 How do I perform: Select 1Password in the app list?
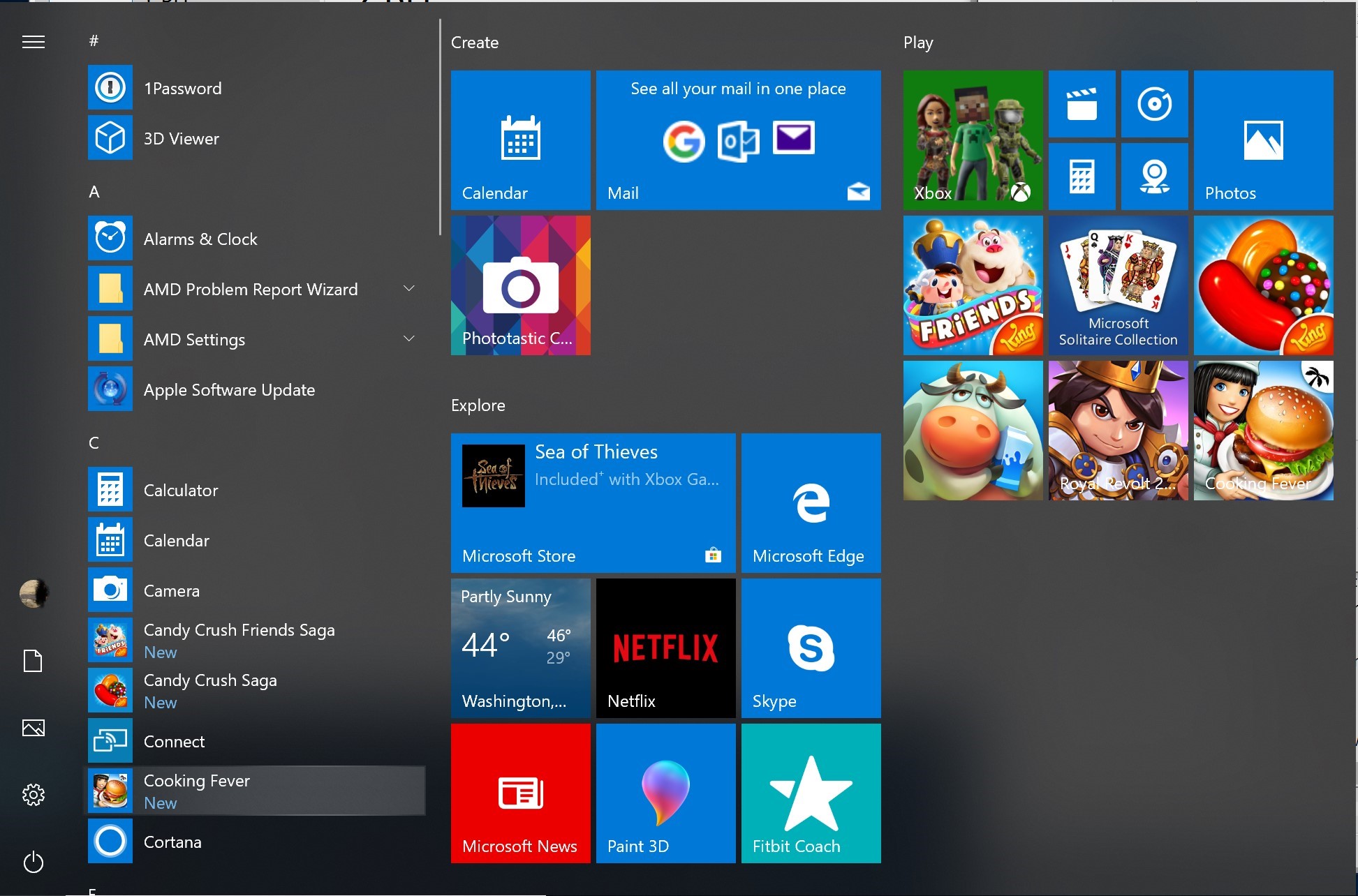point(183,88)
